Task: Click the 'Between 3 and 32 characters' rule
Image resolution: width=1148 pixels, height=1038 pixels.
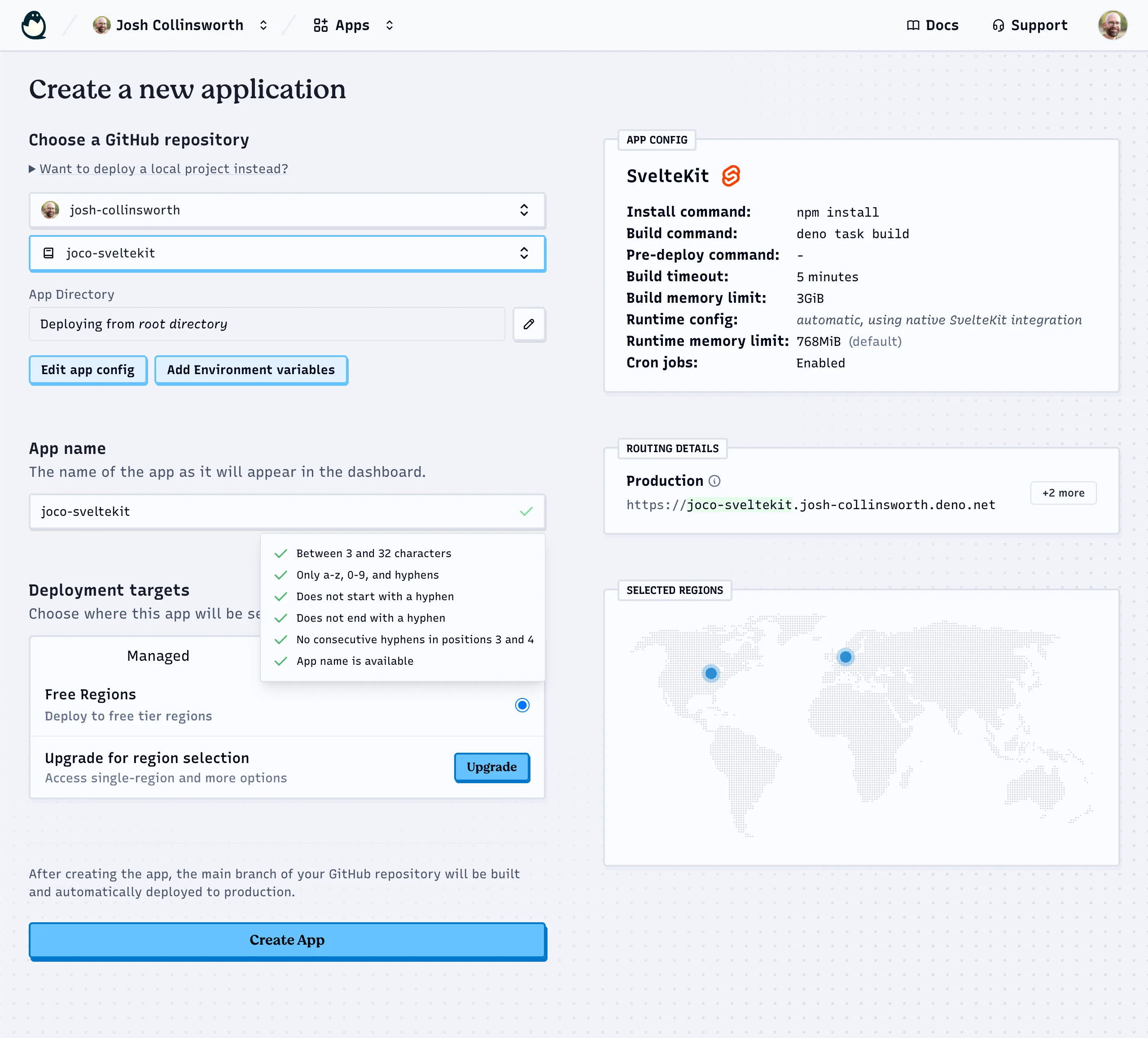Action: 373,554
